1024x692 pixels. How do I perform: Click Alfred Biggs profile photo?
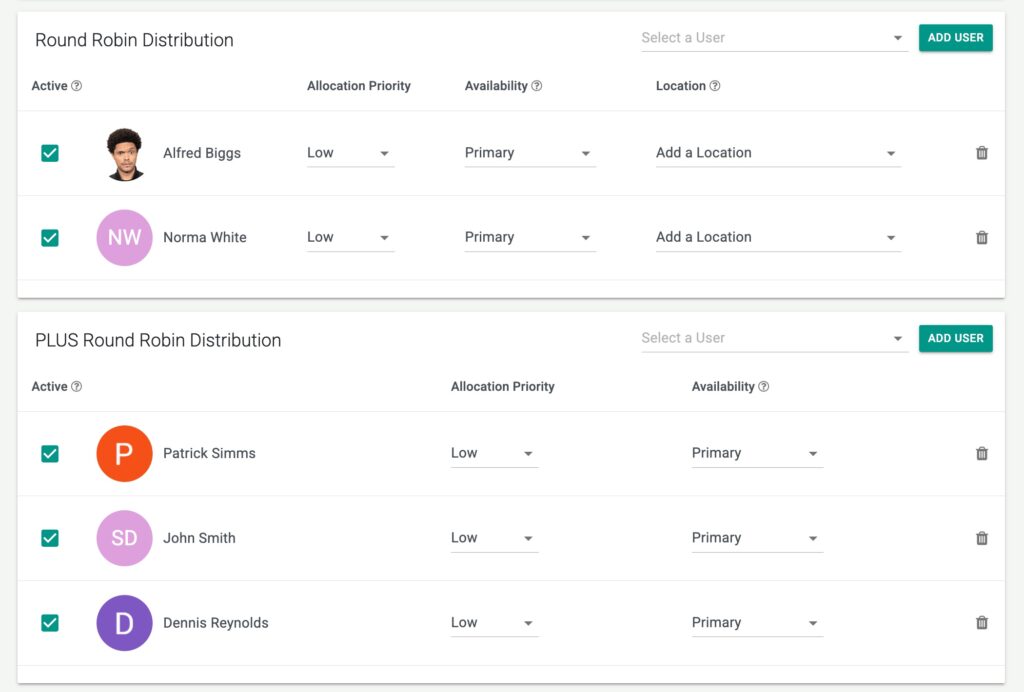pos(125,154)
